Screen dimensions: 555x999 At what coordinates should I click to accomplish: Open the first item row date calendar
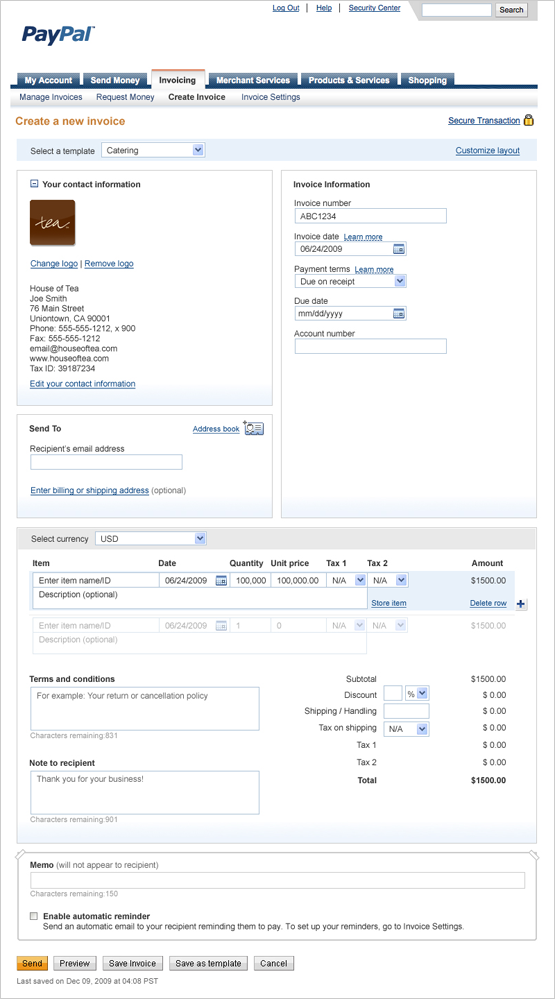[221, 581]
